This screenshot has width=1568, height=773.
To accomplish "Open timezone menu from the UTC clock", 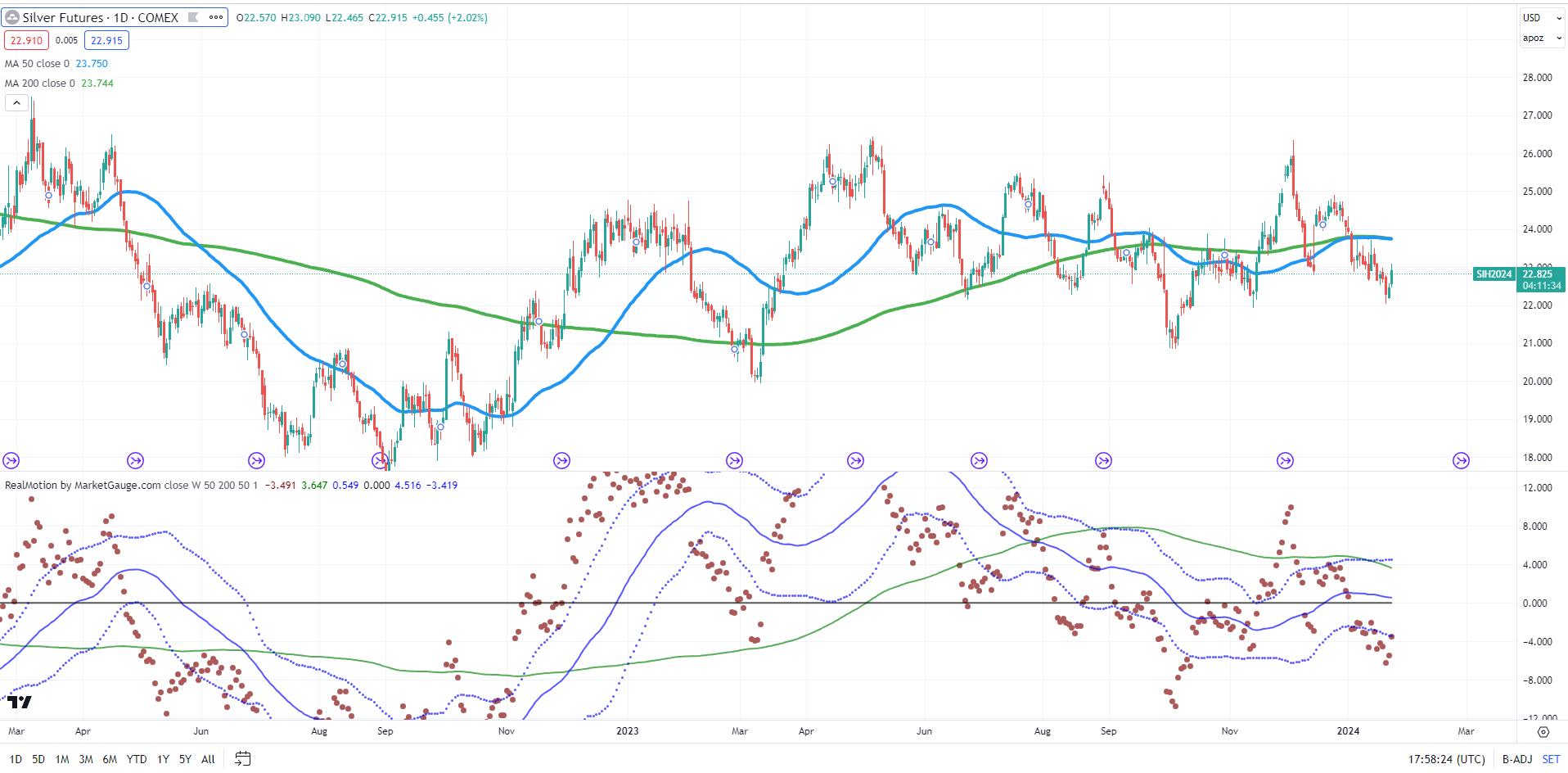I will coord(1449,759).
